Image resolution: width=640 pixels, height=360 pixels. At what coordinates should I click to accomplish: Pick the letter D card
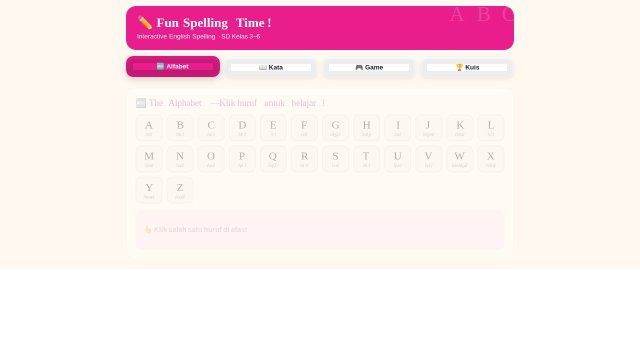(x=242, y=128)
